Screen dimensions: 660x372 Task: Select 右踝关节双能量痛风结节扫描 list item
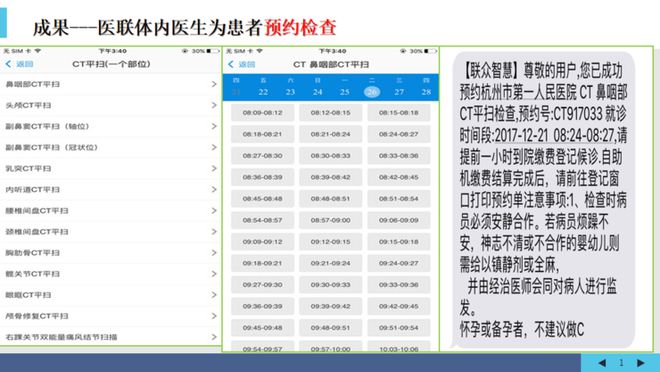(x=111, y=337)
